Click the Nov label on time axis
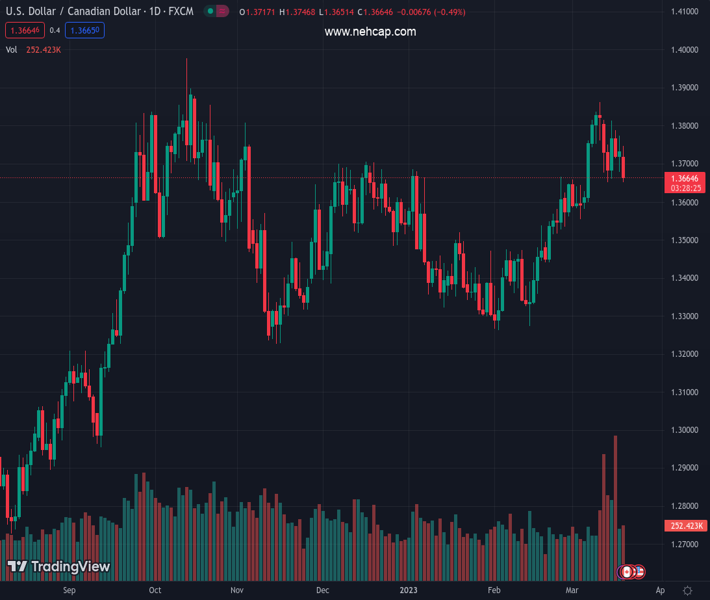The width and height of the screenshot is (710, 600). 237,590
